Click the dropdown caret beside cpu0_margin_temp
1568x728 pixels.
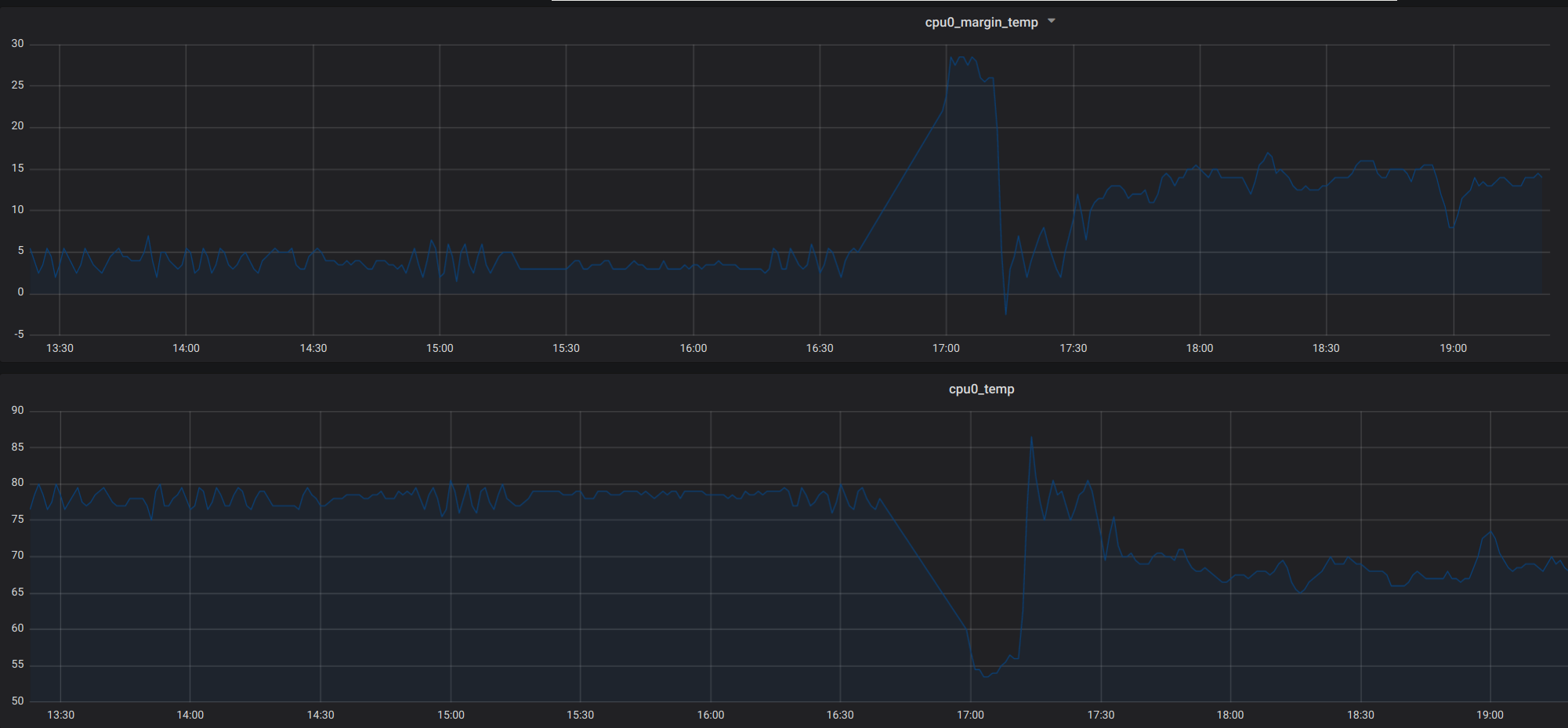1052,21
